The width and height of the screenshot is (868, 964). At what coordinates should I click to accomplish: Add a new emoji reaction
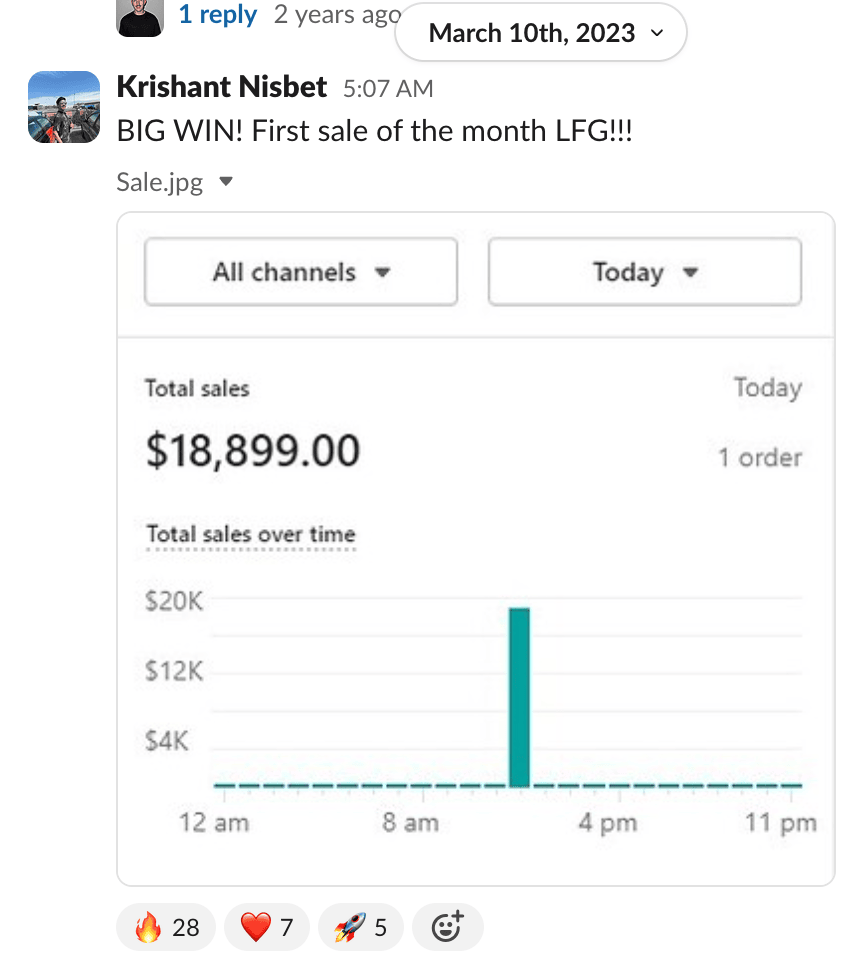click(x=447, y=927)
